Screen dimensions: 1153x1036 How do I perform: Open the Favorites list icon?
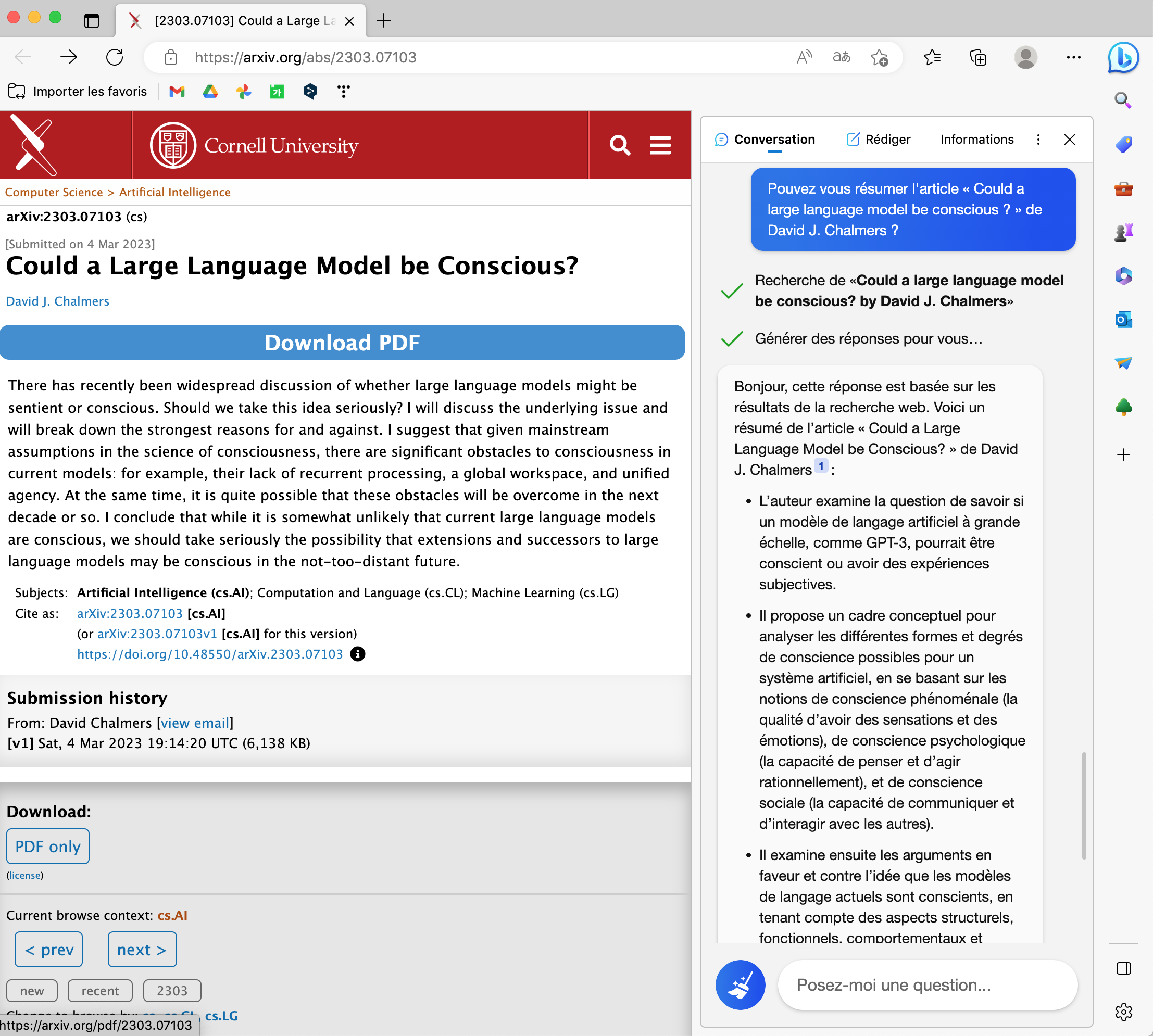[x=932, y=57]
